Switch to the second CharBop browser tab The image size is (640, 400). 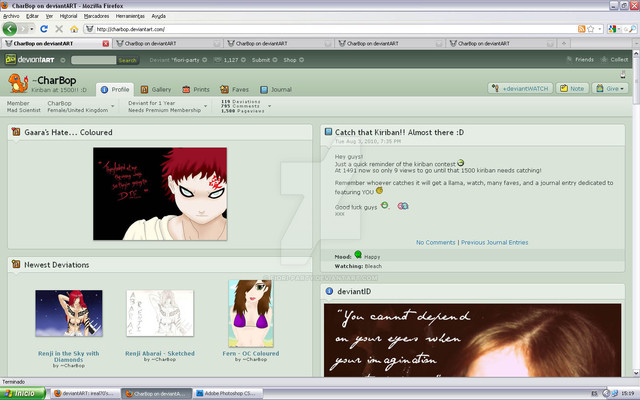168,43
